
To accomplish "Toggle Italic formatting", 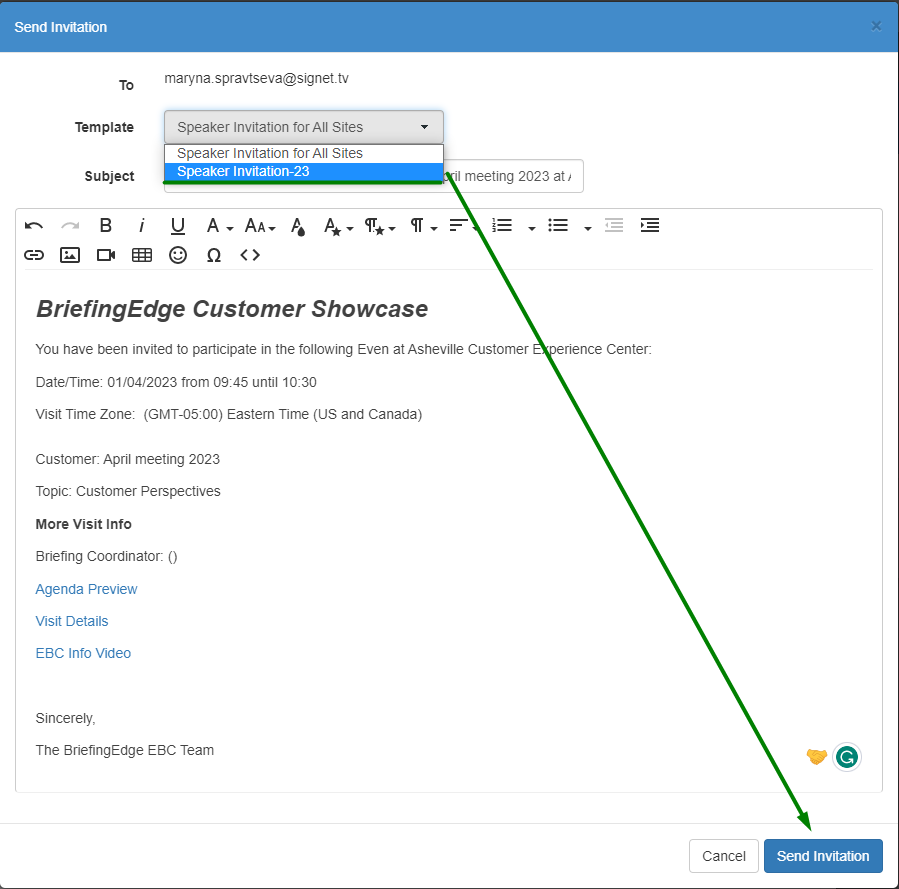I will tap(142, 225).
